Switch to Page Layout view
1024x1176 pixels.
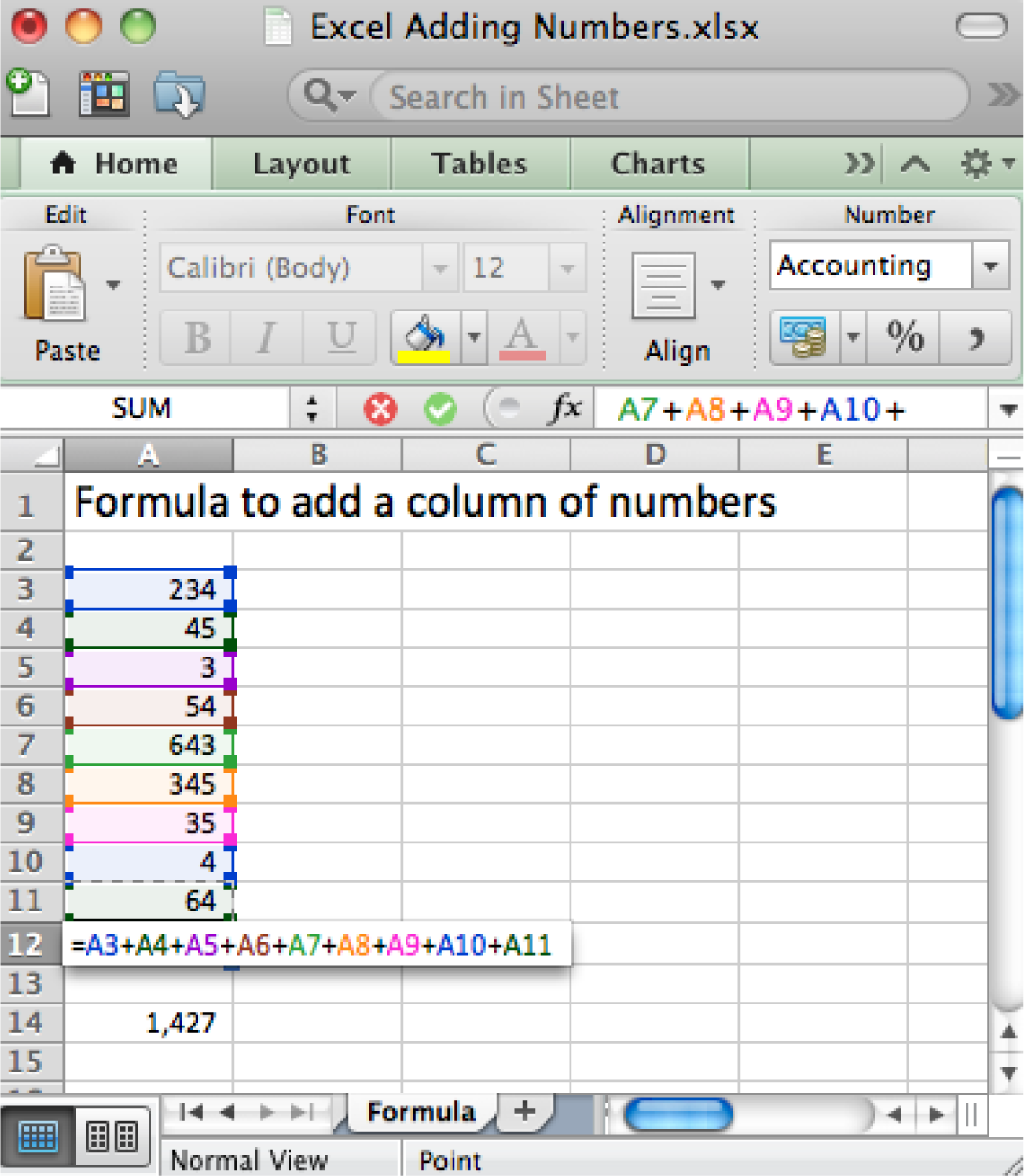pos(112,1138)
